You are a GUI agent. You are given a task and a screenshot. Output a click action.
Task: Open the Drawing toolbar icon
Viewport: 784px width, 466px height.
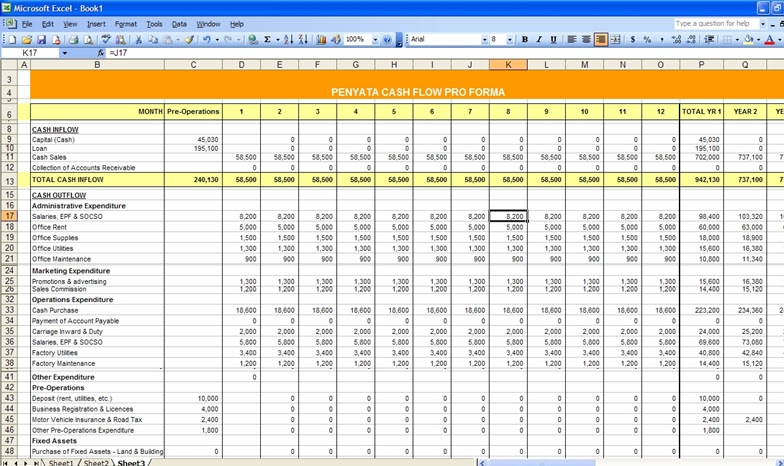[x=336, y=40]
